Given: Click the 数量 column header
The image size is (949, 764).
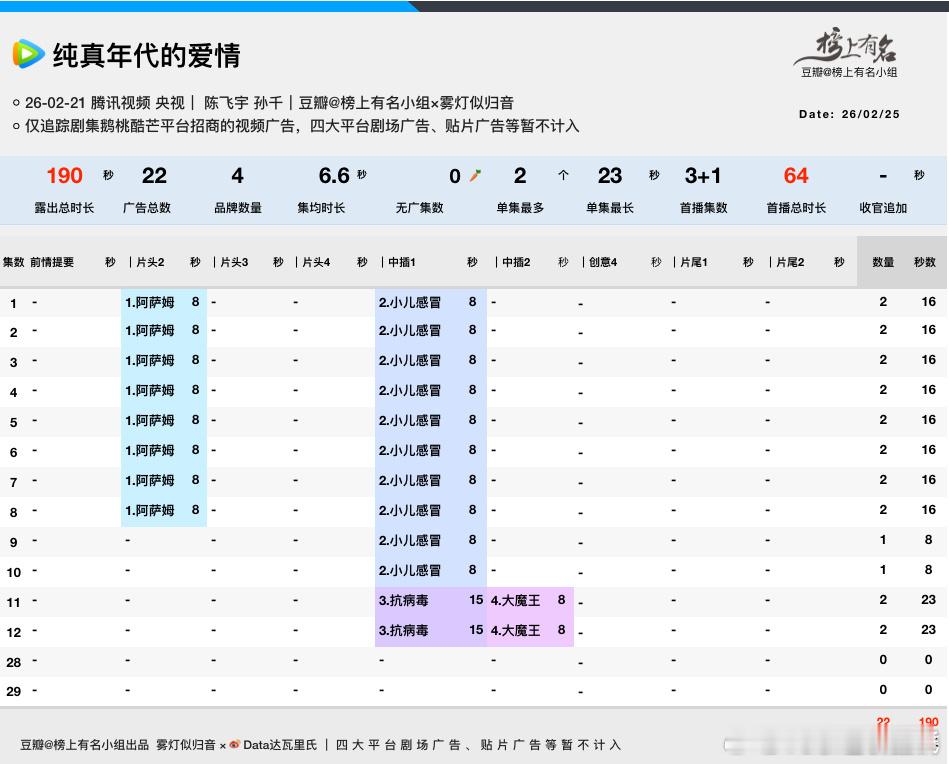Looking at the screenshot, I should coord(883,262).
